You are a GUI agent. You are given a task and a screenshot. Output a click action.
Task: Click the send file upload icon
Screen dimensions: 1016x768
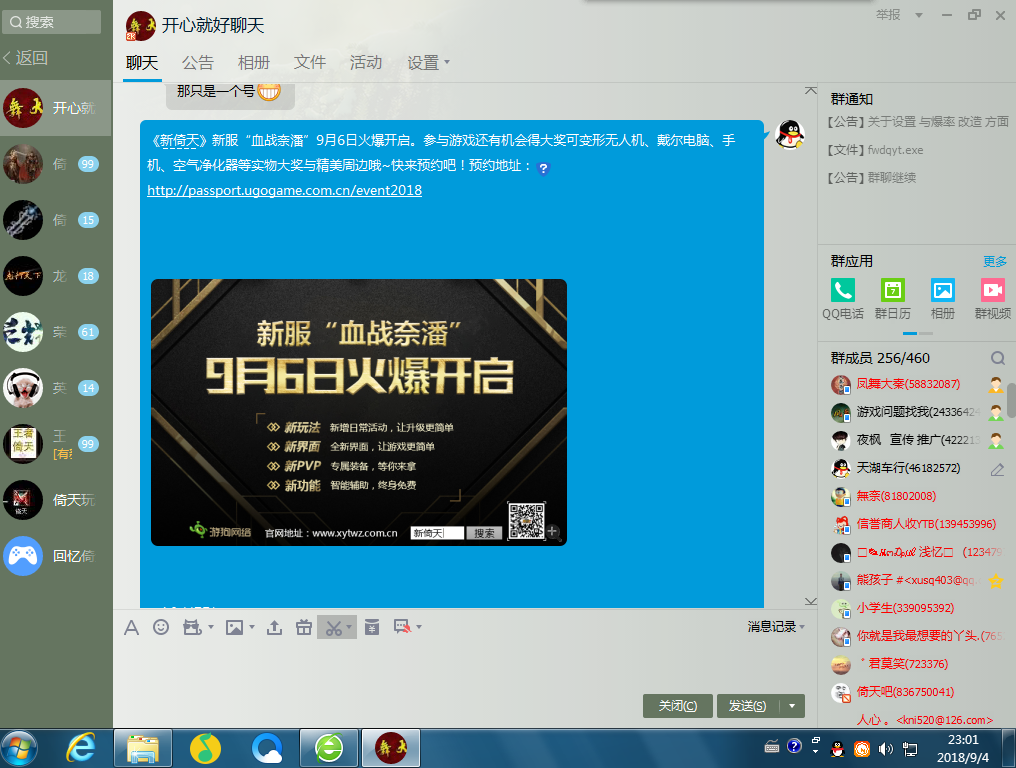coord(275,627)
